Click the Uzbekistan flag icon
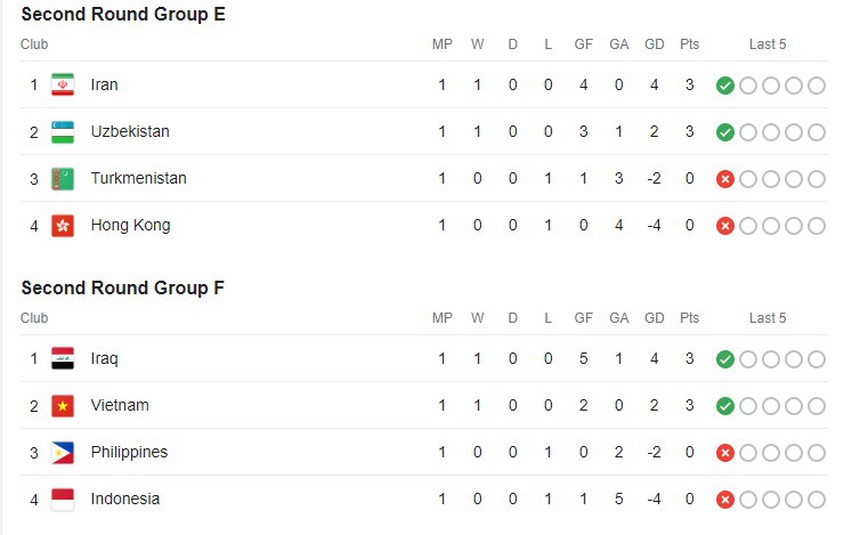The image size is (860, 535). (63, 132)
